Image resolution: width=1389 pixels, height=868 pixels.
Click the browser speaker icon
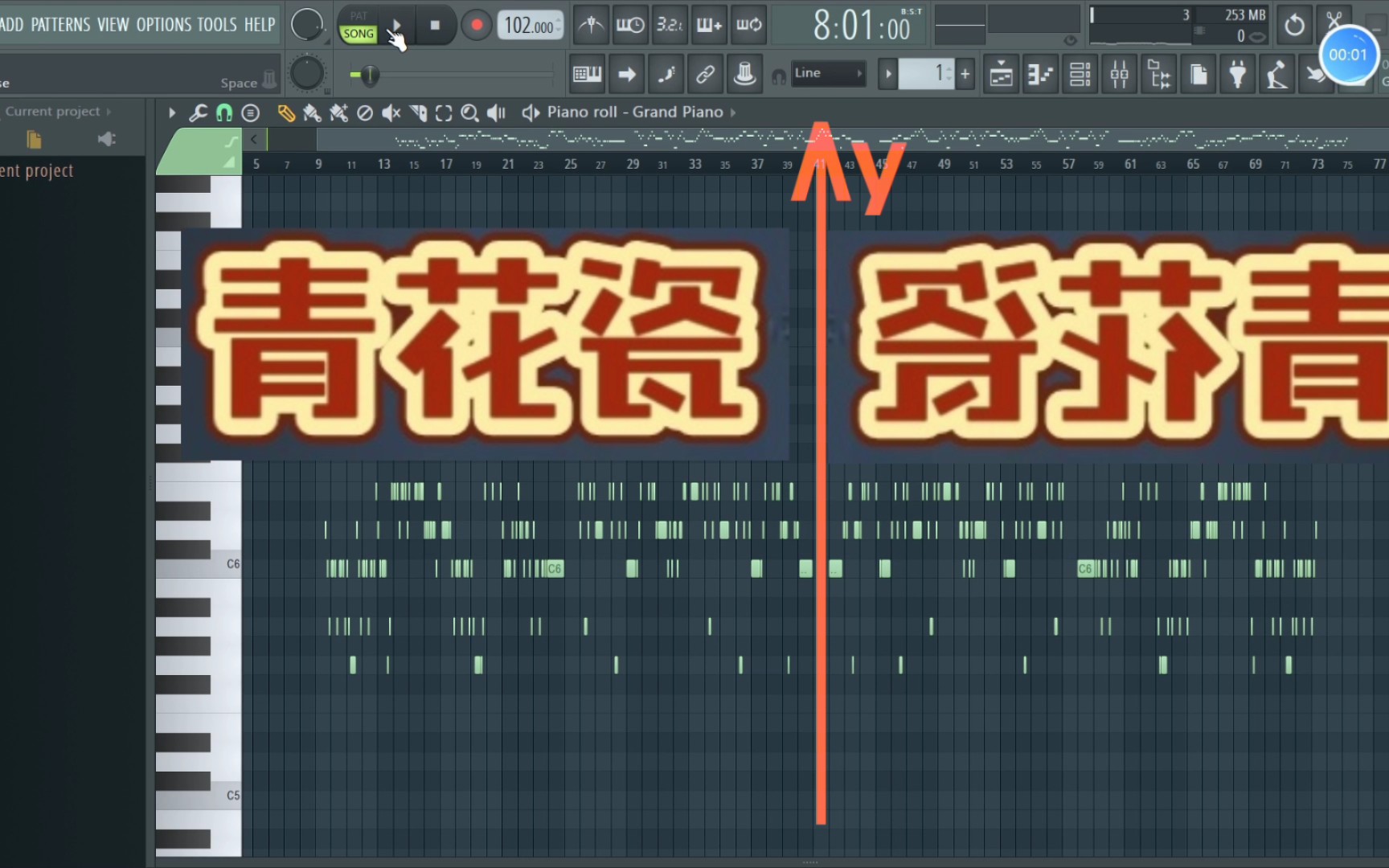[x=107, y=140]
